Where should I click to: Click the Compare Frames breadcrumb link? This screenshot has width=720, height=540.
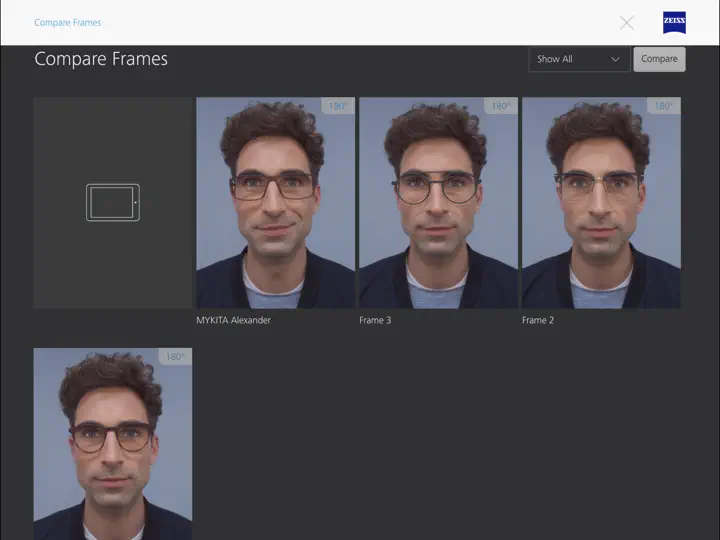[68, 22]
